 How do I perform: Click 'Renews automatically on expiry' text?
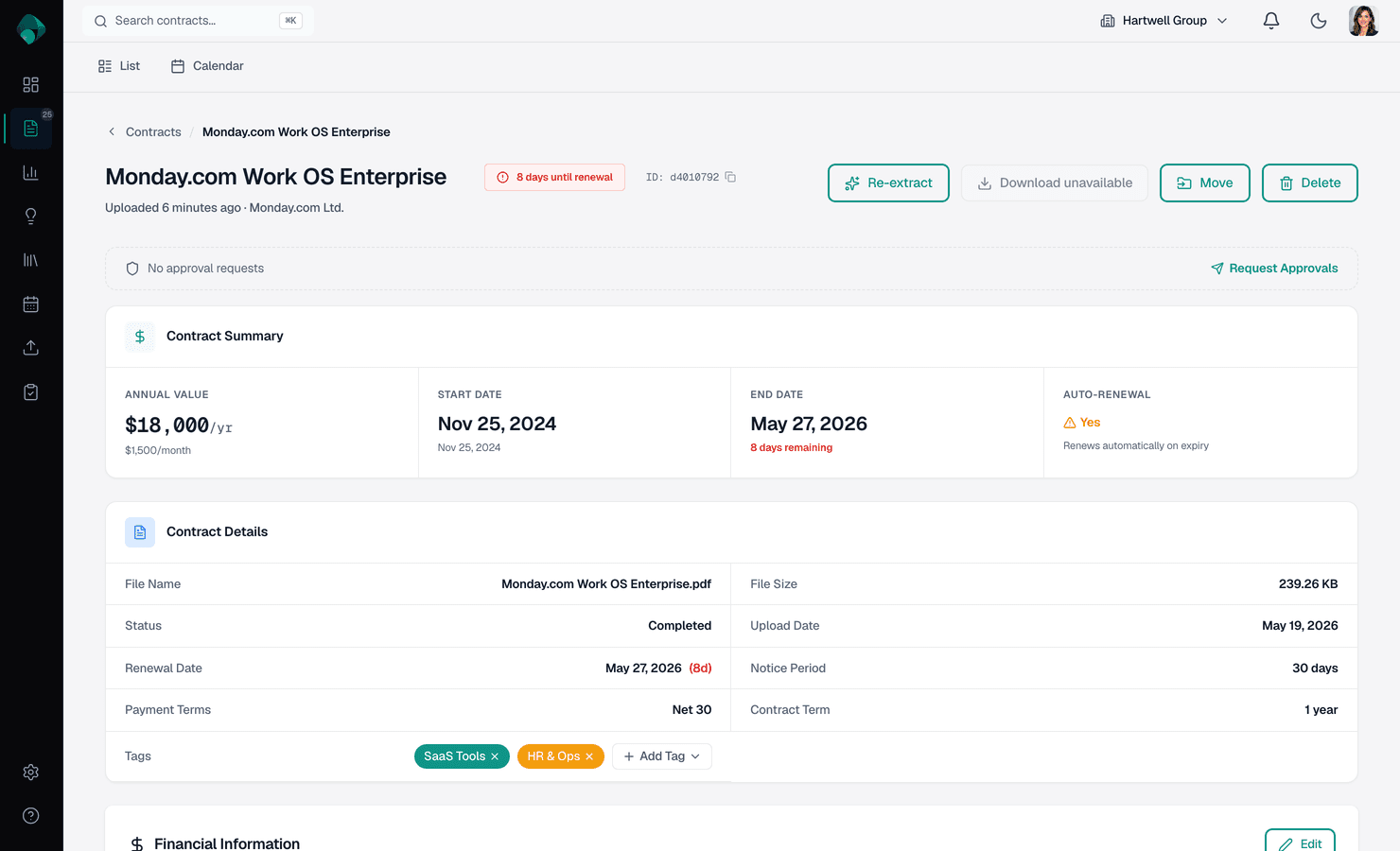click(x=1136, y=446)
